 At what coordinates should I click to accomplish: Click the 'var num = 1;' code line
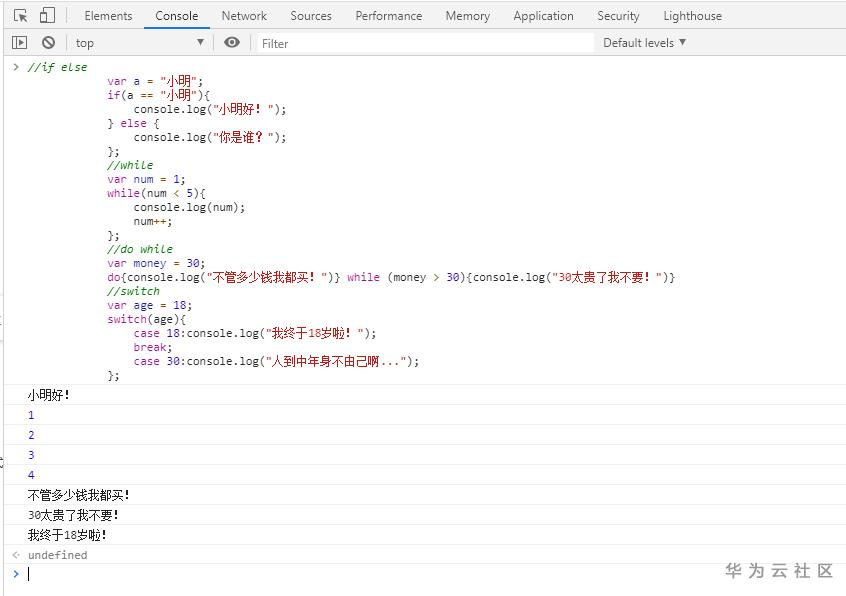click(x=146, y=179)
